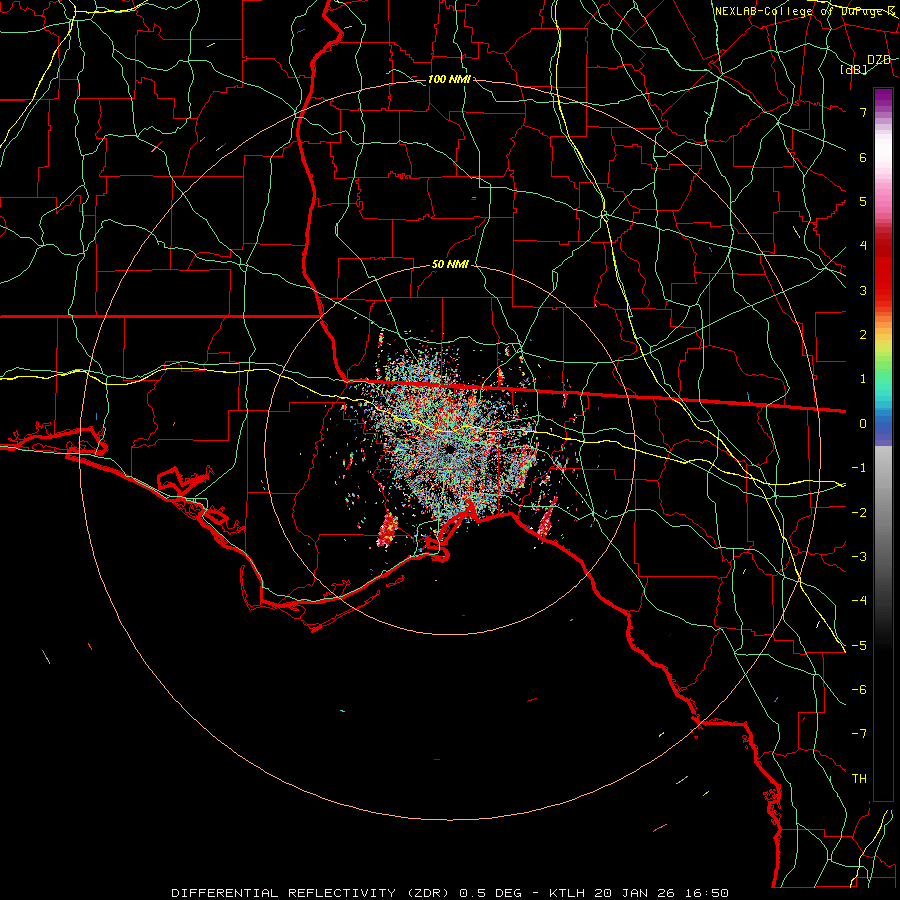
Task: Click the "50 NMI" range ring label
Action: click(450, 265)
